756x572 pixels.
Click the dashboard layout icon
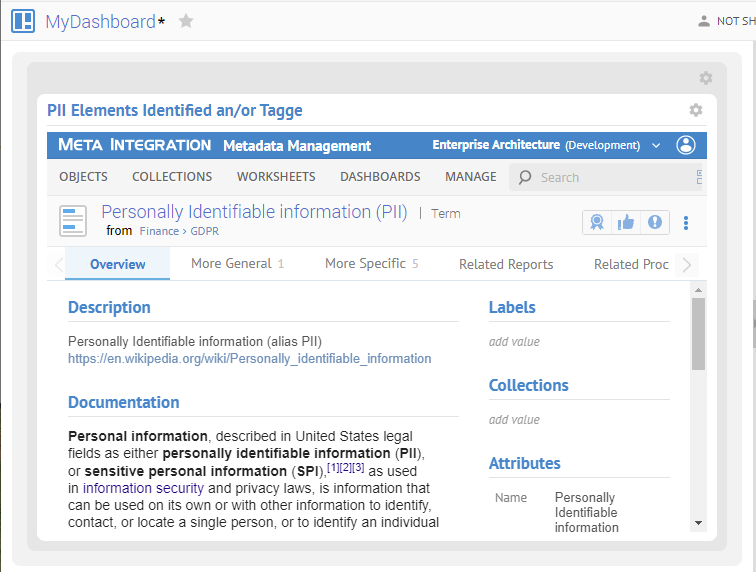point(22,21)
